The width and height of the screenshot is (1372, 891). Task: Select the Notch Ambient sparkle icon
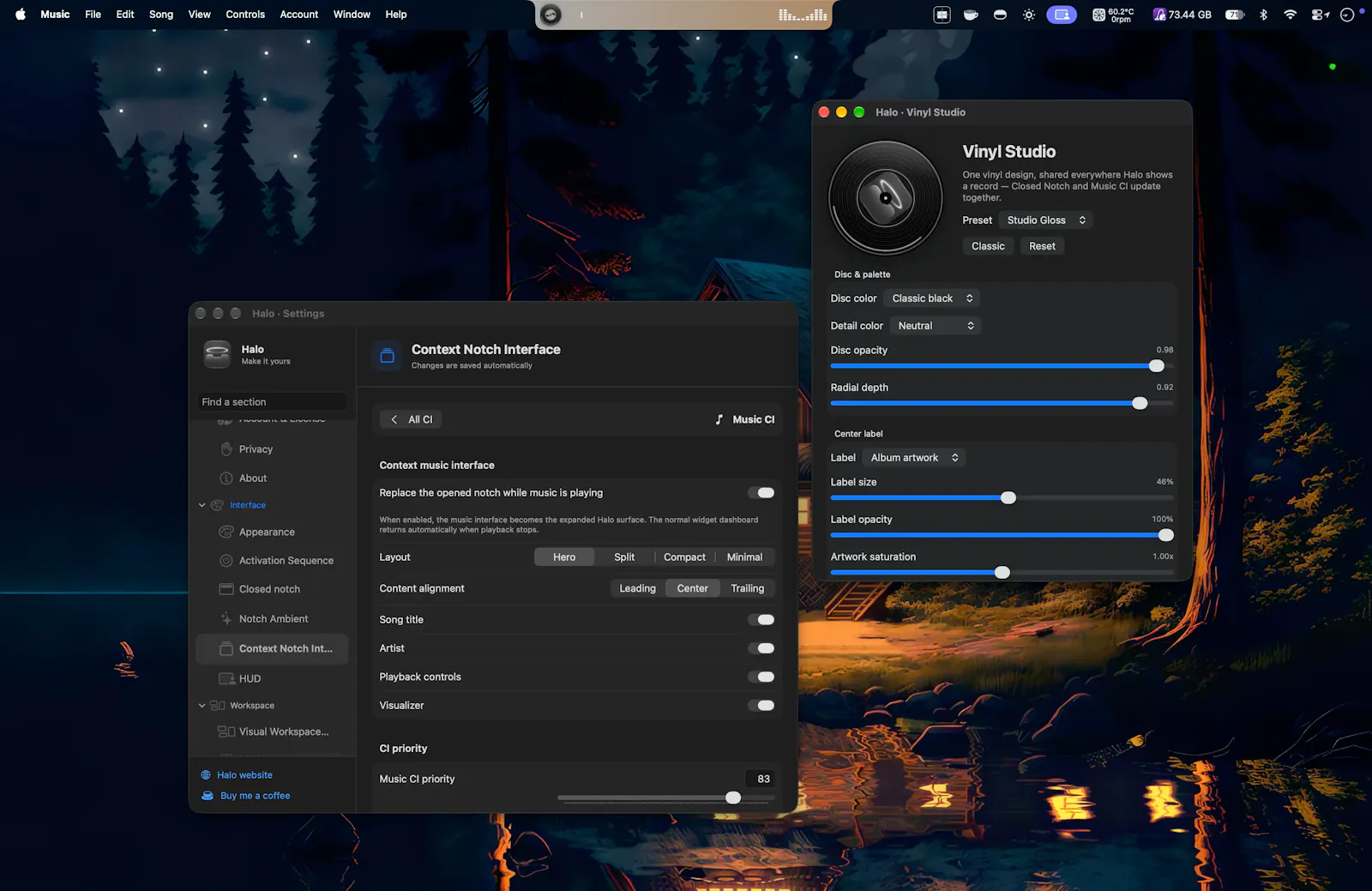click(x=226, y=619)
